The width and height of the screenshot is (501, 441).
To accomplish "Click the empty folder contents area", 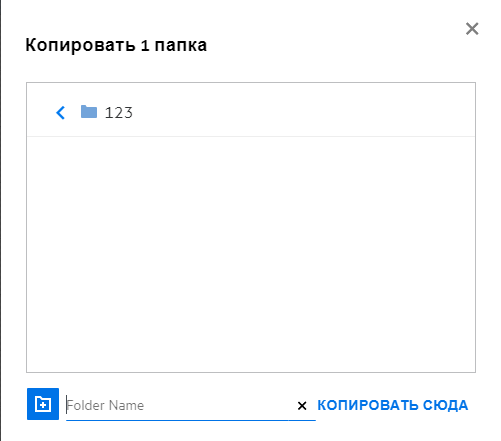I will 251,254.
